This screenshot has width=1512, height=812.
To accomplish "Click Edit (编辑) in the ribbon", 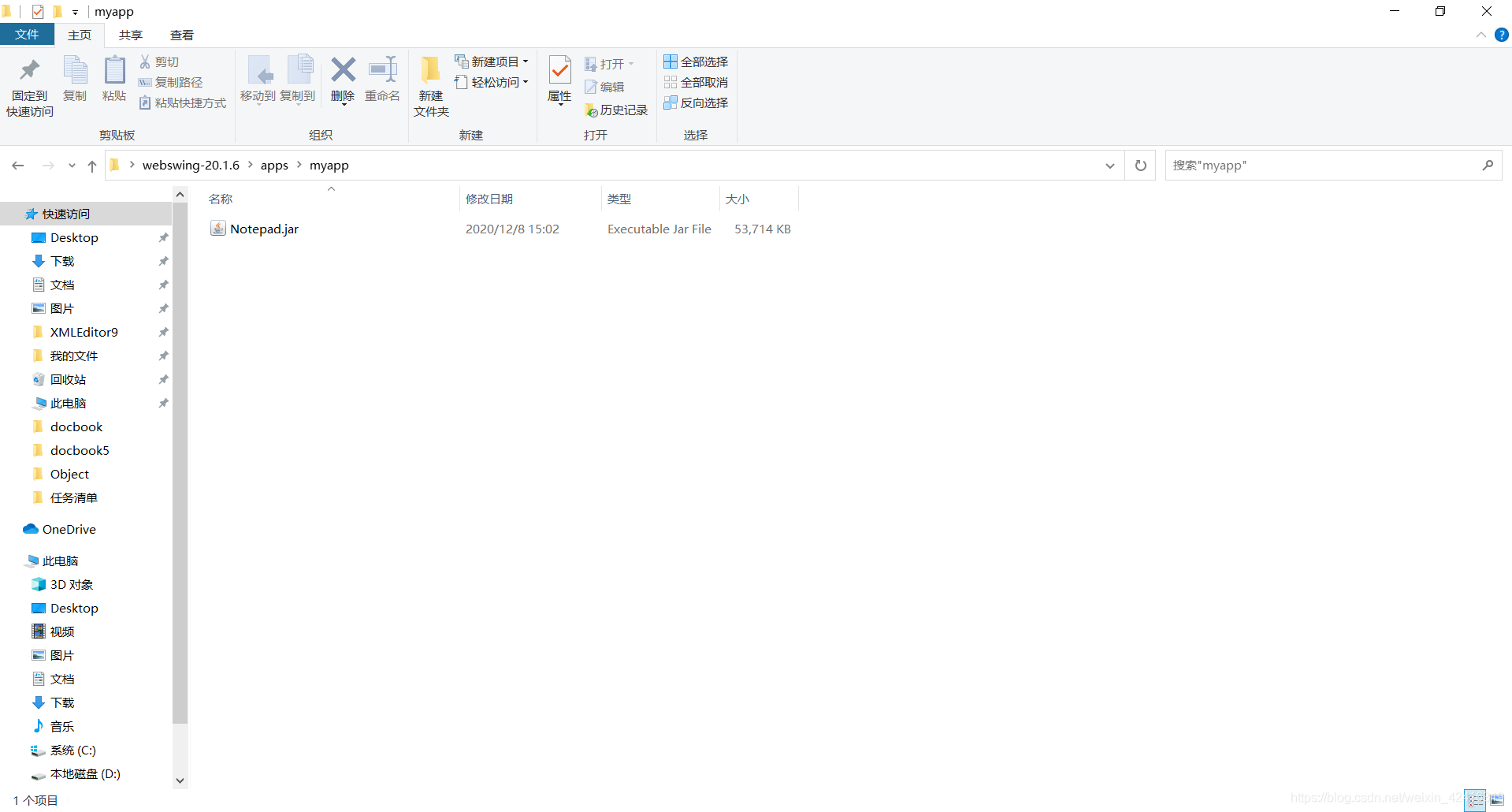I will pos(604,87).
